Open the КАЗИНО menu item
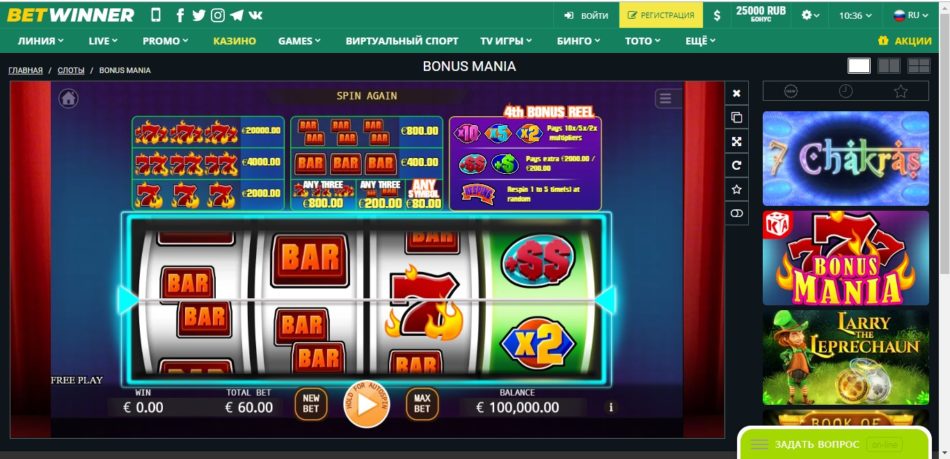Viewport: 950px width, 459px height. point(234,41)
